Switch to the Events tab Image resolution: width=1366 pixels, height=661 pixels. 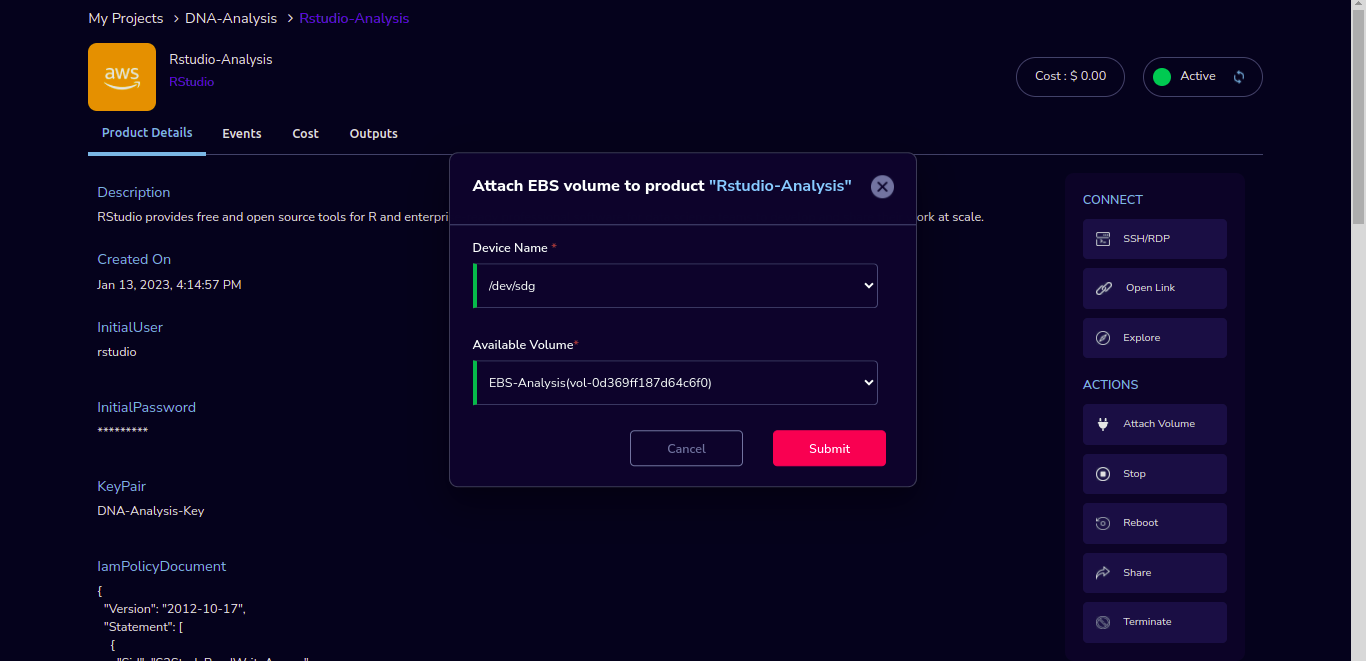tap(242, 134)
